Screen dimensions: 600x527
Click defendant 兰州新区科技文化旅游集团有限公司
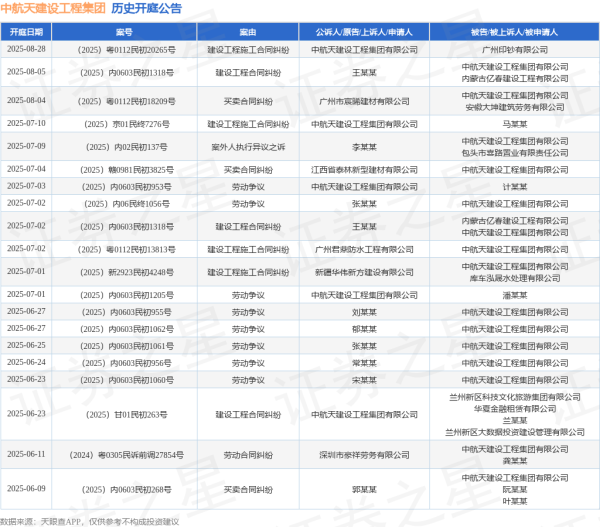point(515,397)
